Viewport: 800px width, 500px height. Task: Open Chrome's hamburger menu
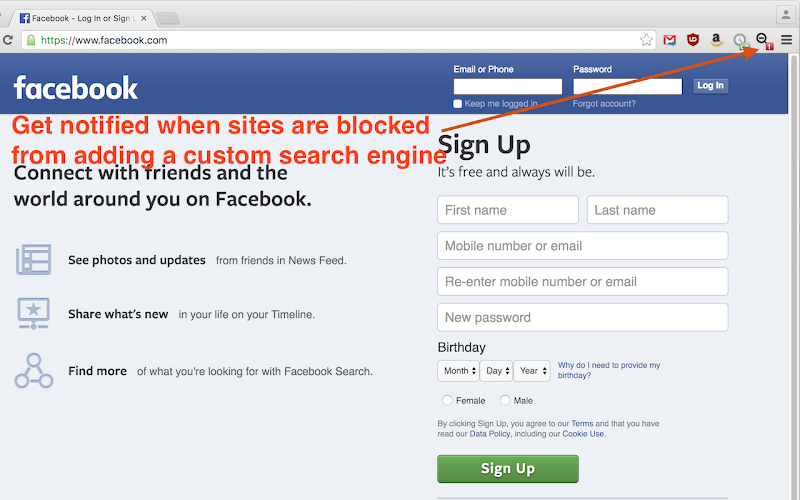(786, 40)
